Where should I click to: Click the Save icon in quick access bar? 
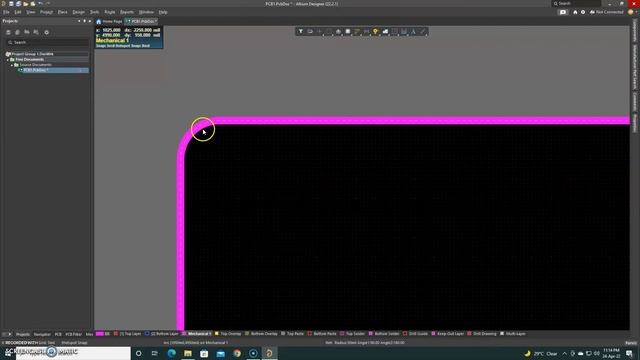point(11,4)
